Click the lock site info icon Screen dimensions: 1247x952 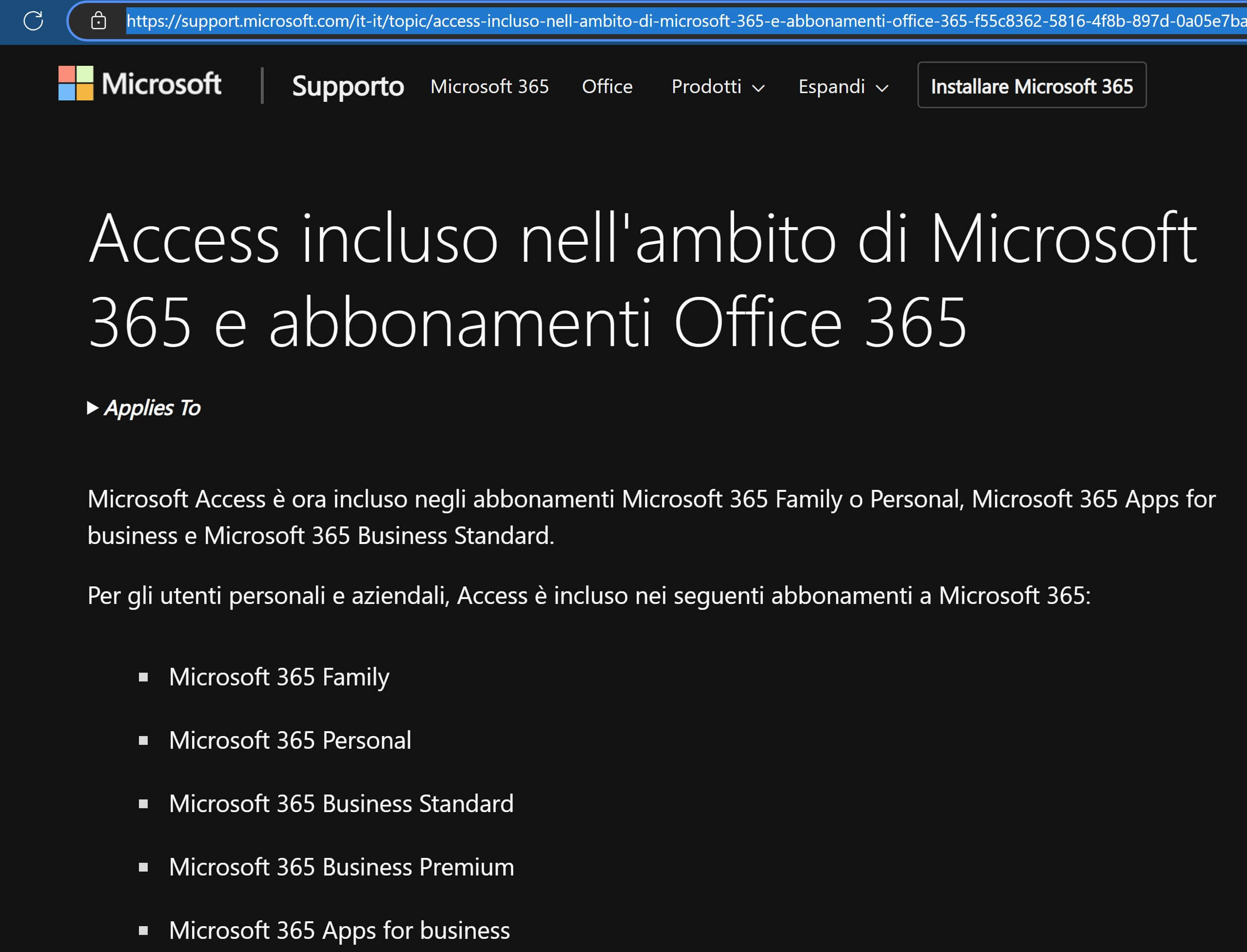click(98, 21)
